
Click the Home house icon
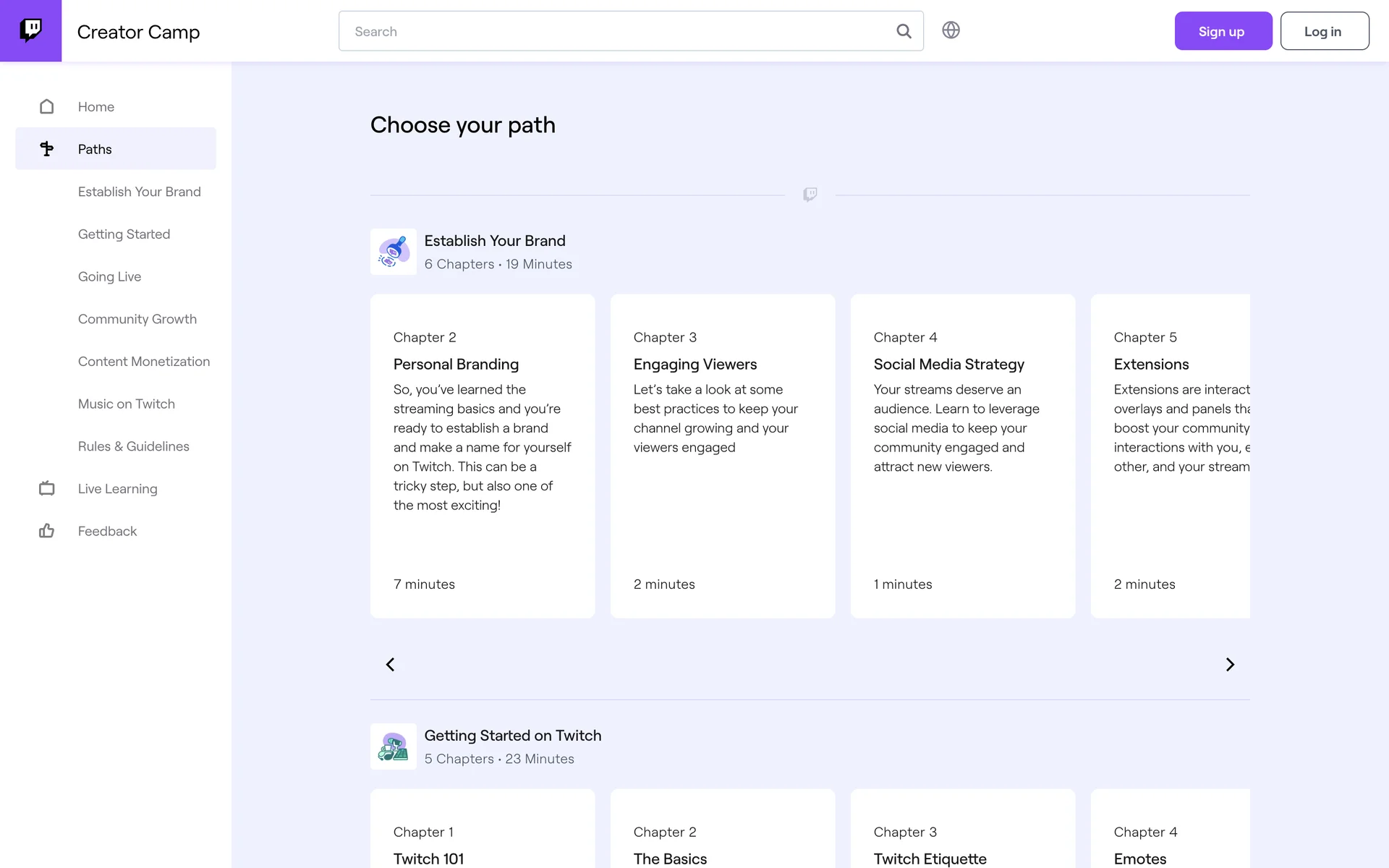(x=47, y=107)
